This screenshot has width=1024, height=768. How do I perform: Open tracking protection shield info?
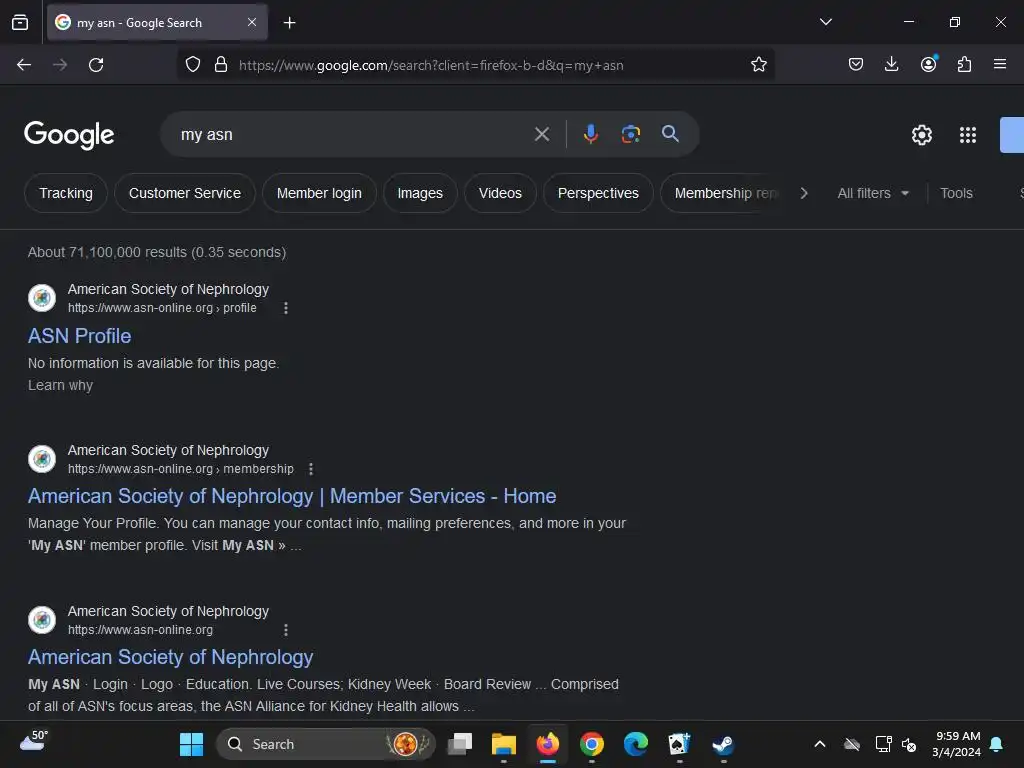[x=193, y=65]
